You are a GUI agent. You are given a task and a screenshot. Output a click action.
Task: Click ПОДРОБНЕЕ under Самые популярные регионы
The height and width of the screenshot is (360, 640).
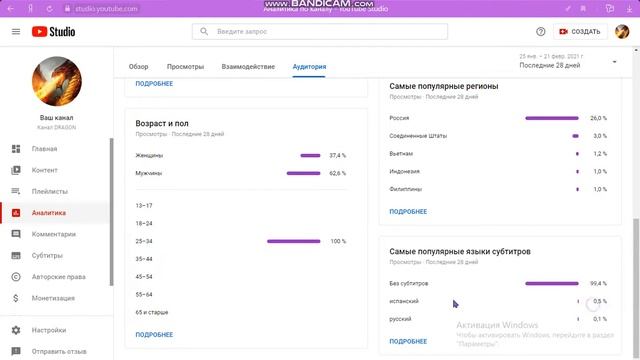click(x=408, y=211)
